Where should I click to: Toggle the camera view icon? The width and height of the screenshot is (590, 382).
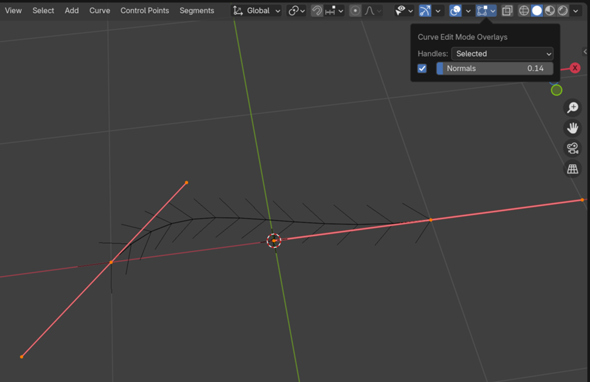click(x=572, y=148)
